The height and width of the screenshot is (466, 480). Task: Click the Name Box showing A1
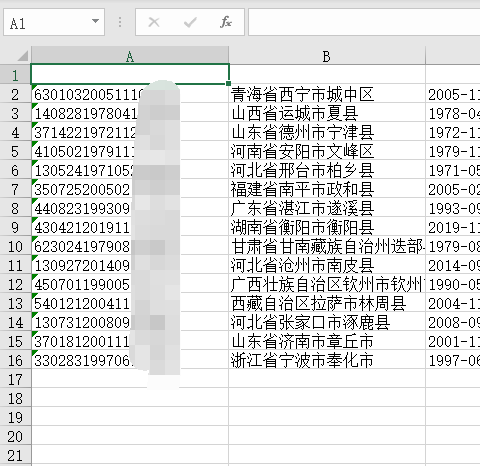pos(54,22)
